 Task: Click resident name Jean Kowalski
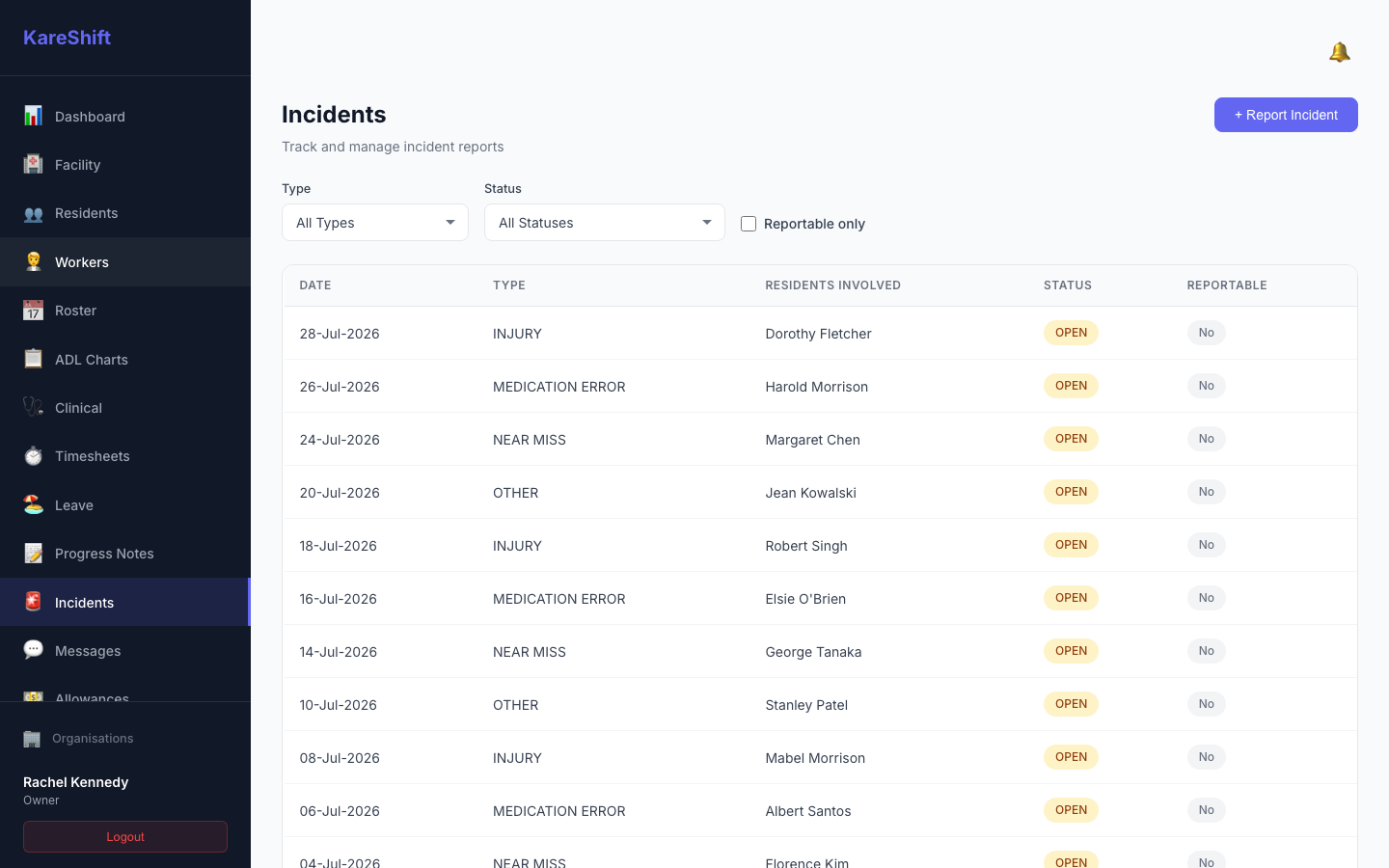[x=811, y=493]
